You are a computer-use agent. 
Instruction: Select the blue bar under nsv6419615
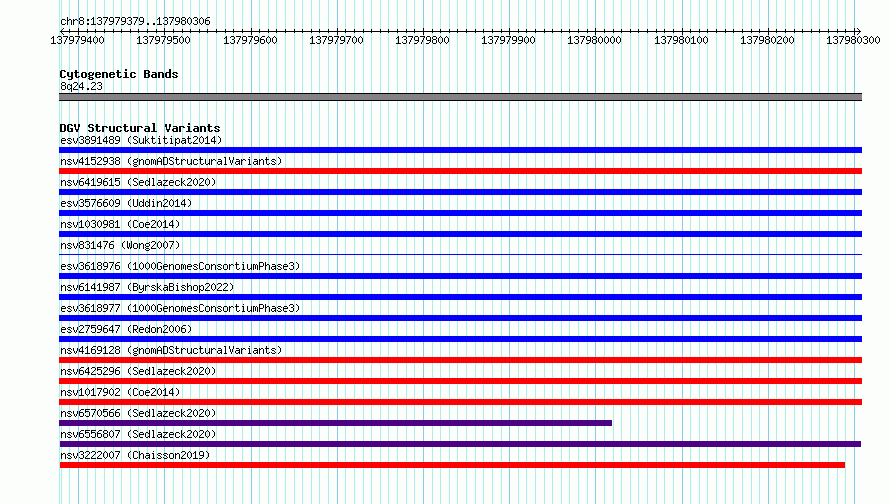(460, 192)
